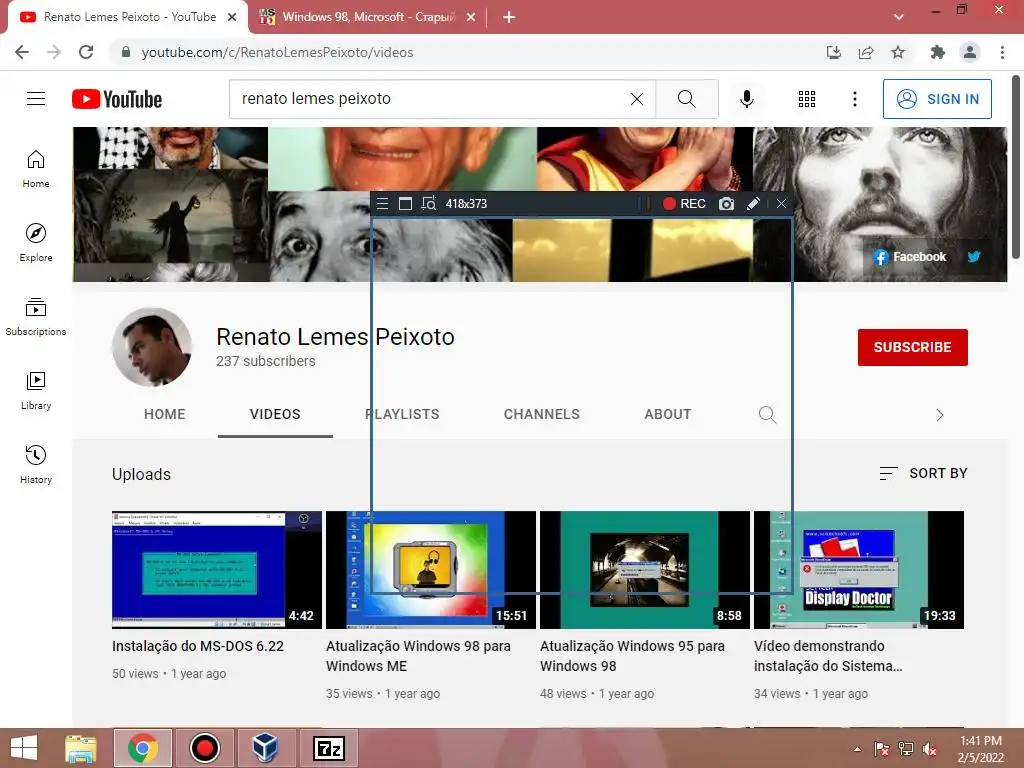
Task: Open Subscriptions in the sidebar
Action: point(36,316)
